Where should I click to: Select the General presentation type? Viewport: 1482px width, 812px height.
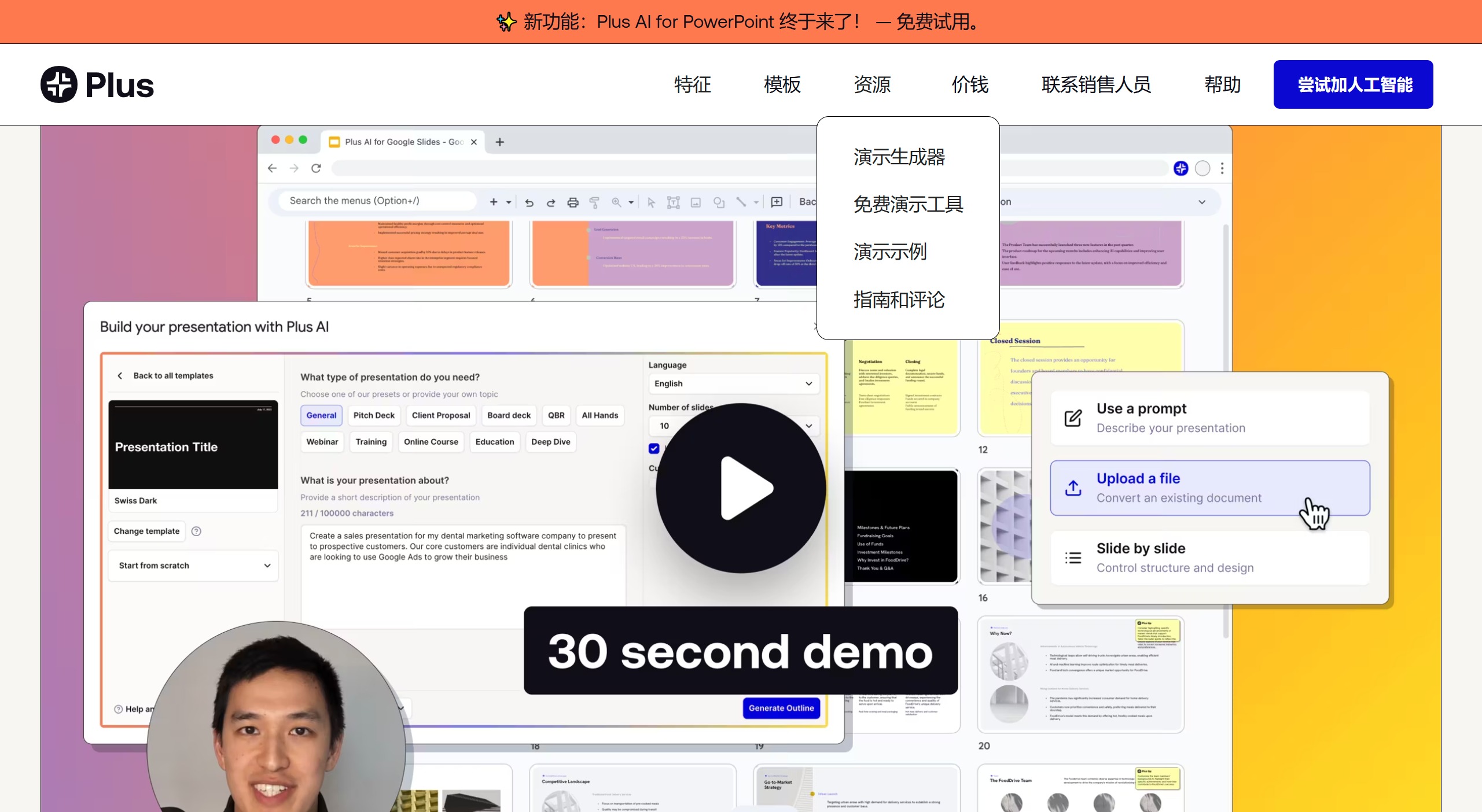pyautogui.click(x=321, y=415)
